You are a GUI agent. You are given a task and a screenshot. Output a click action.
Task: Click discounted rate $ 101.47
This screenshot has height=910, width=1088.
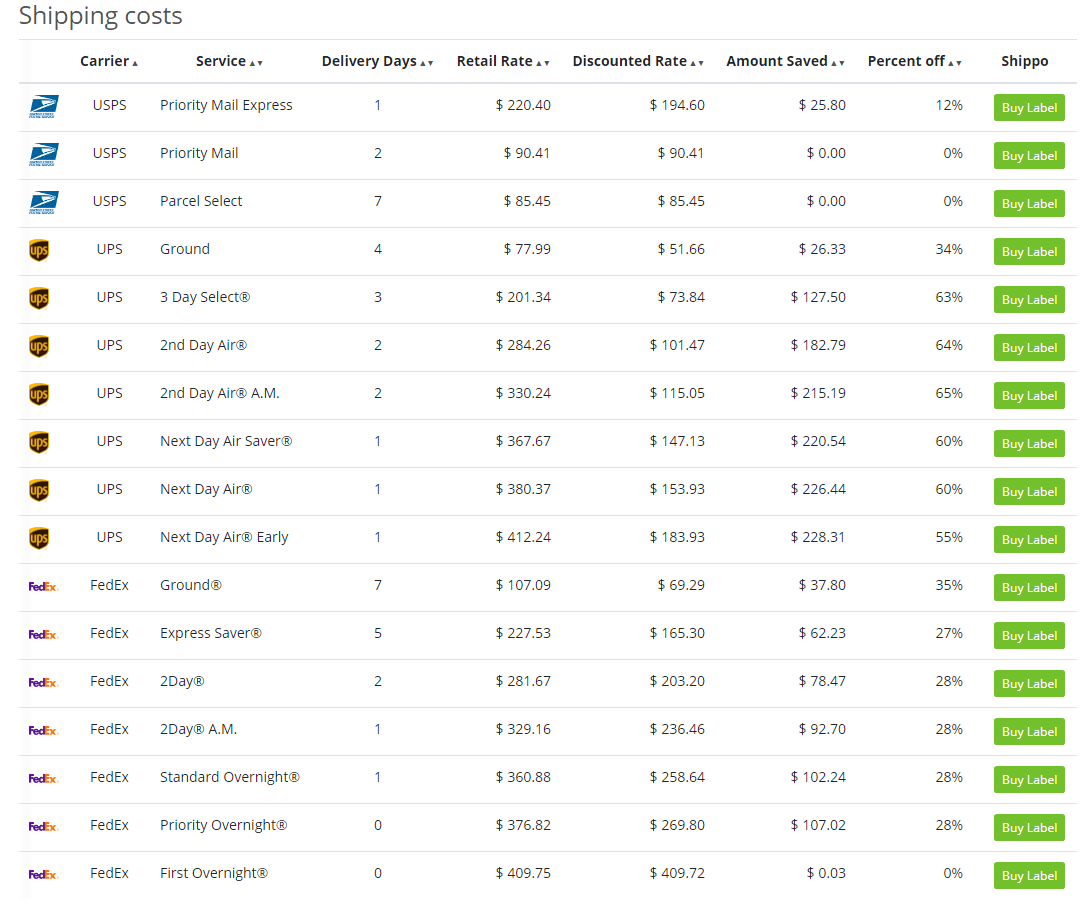click(x=677, y=345)
